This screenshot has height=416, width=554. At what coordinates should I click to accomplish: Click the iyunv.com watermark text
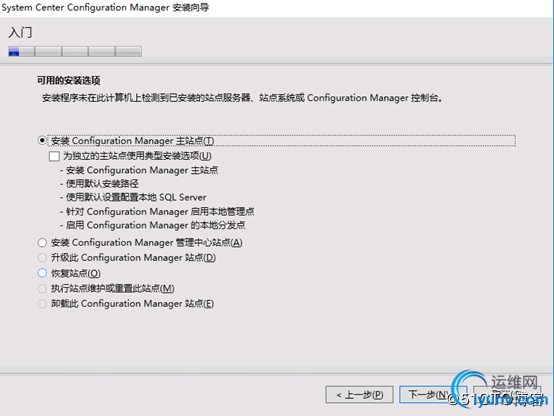[511, 400]
